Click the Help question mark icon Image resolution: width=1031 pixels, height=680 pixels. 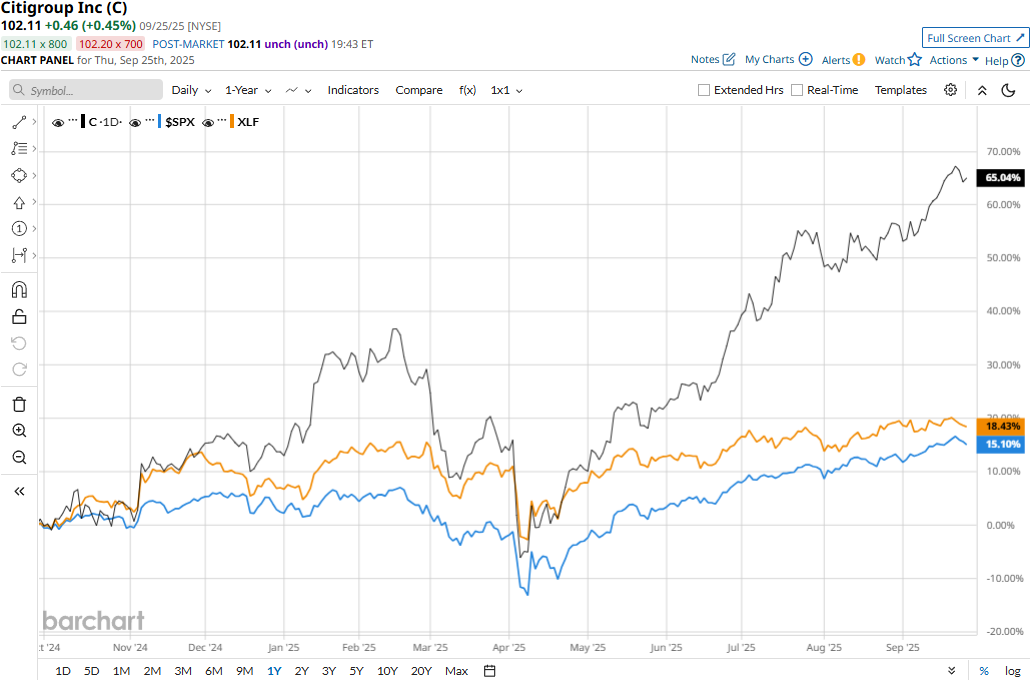pos(1018,61)
